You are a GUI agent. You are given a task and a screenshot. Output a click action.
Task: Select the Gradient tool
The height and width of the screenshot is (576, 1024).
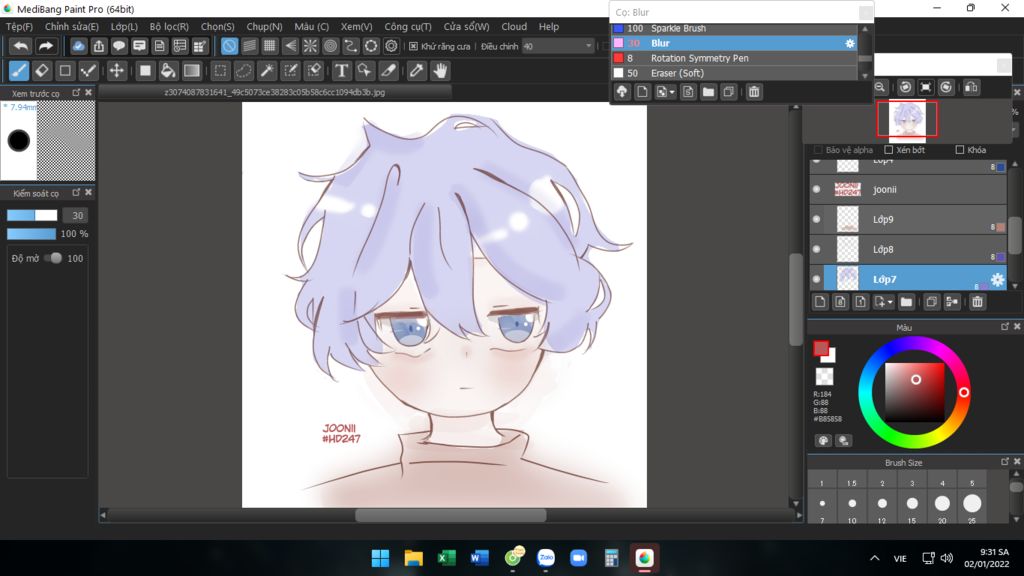click(x=191, y=71)
